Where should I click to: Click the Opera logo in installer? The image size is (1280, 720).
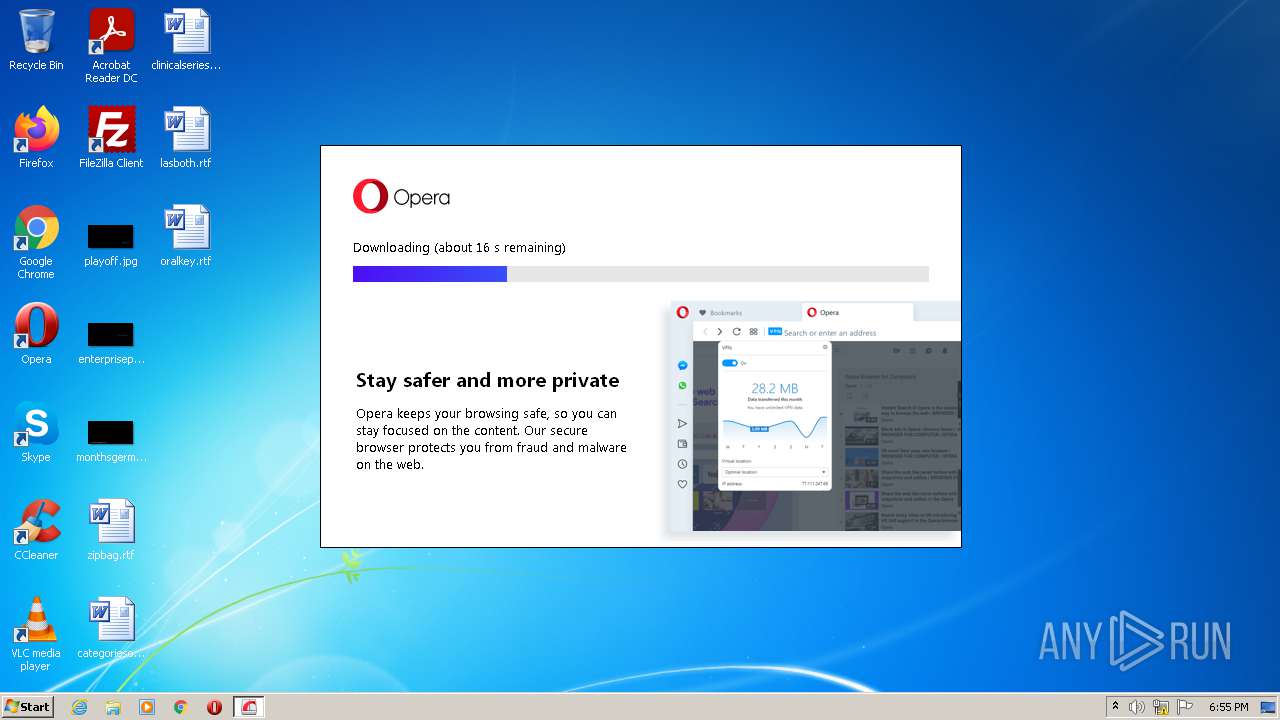401,197
